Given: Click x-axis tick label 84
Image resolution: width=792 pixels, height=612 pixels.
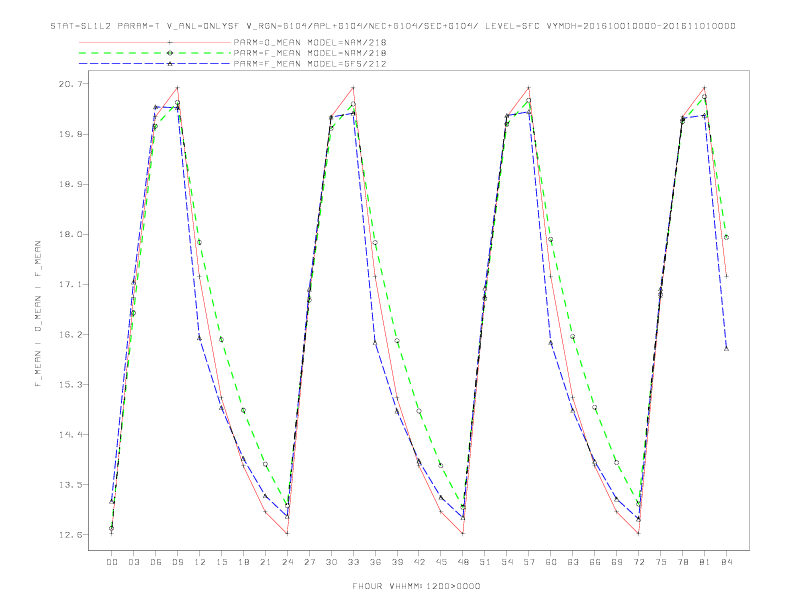Looking at the screenshot, I should pos(727,562).
